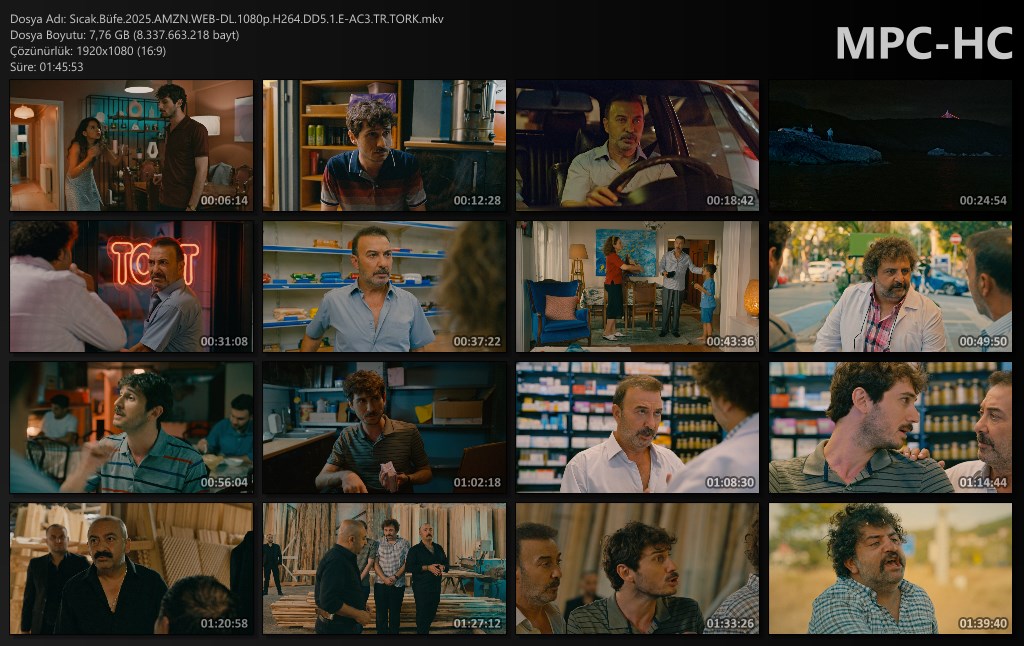
Task: Click the street scene thumbnail at 00:49:50
Action: point(890,286)
